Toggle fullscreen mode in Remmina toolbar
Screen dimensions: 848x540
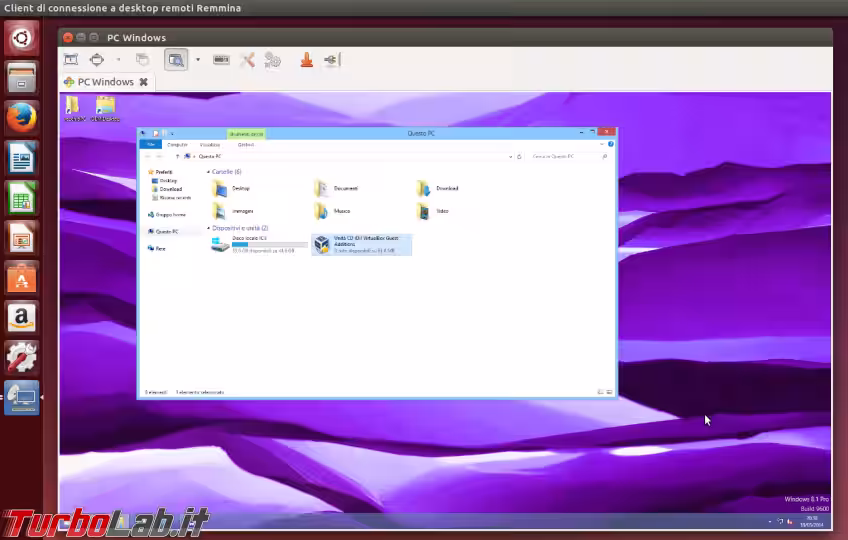click(97, 60)
